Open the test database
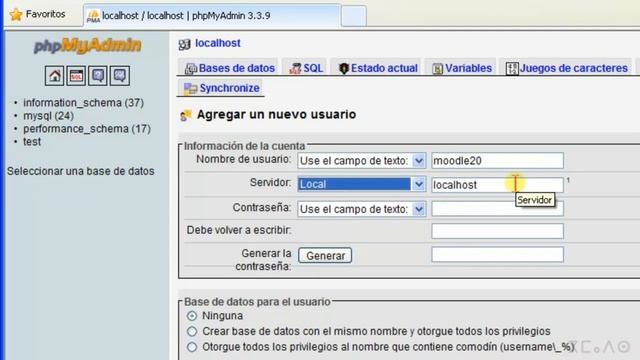Screen dimensions: 640x360 point(32,142)
